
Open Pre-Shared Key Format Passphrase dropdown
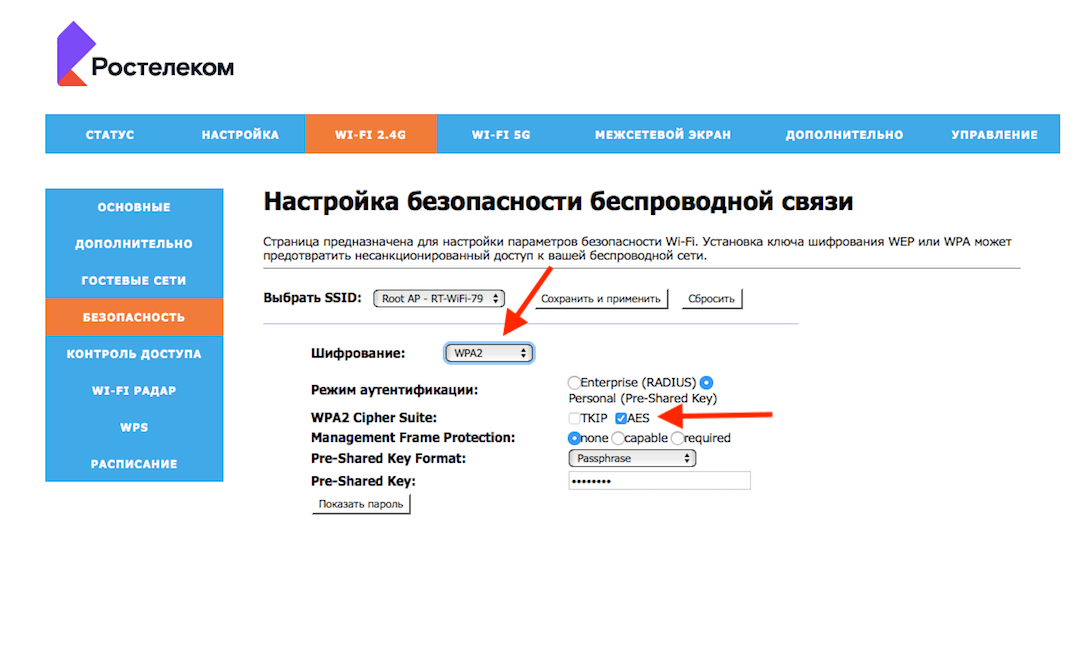pos(631,458)
